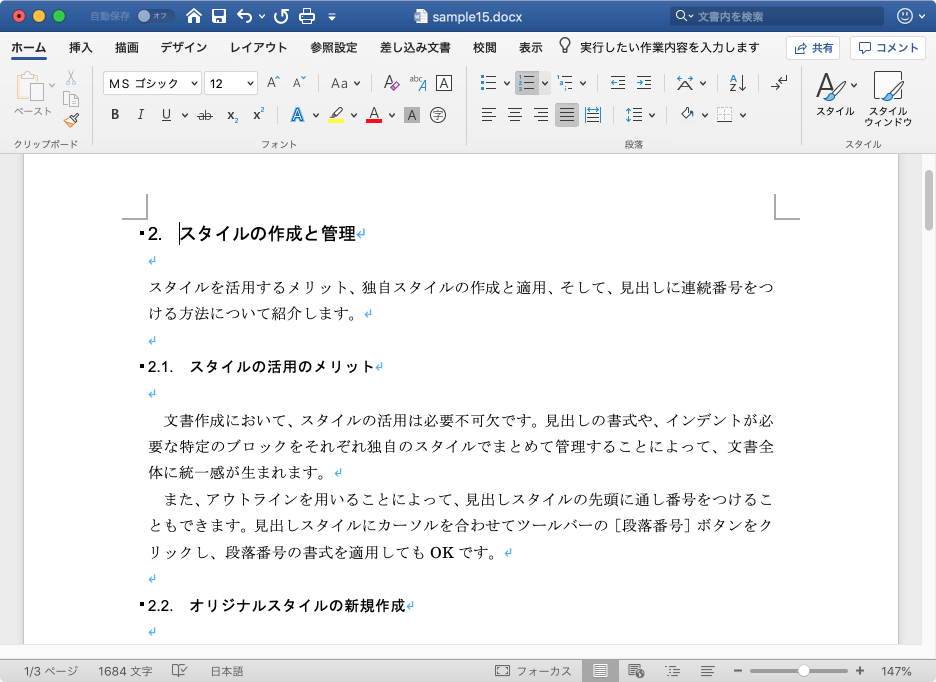Screen dimensions: 936x682
Task: Toggle strikethrough formatting
Action: [x=205, y=115]
